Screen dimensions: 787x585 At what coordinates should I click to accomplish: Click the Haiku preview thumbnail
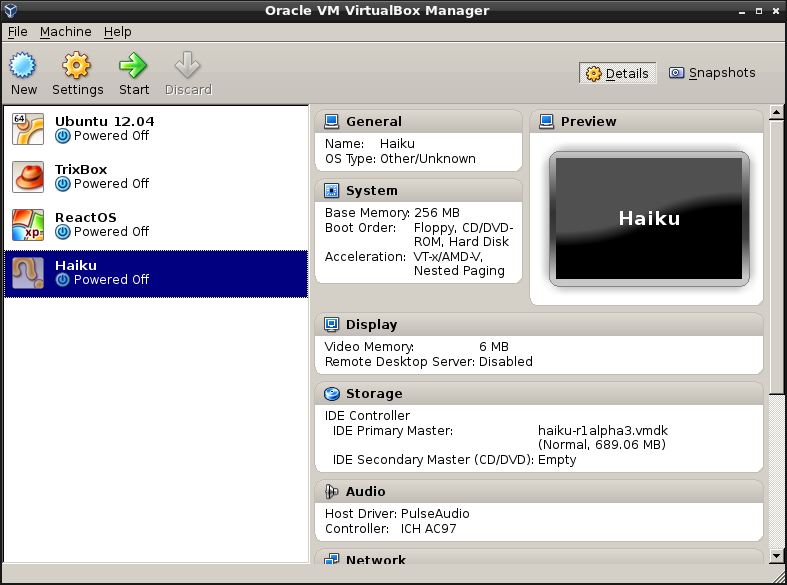pos(649,219)
